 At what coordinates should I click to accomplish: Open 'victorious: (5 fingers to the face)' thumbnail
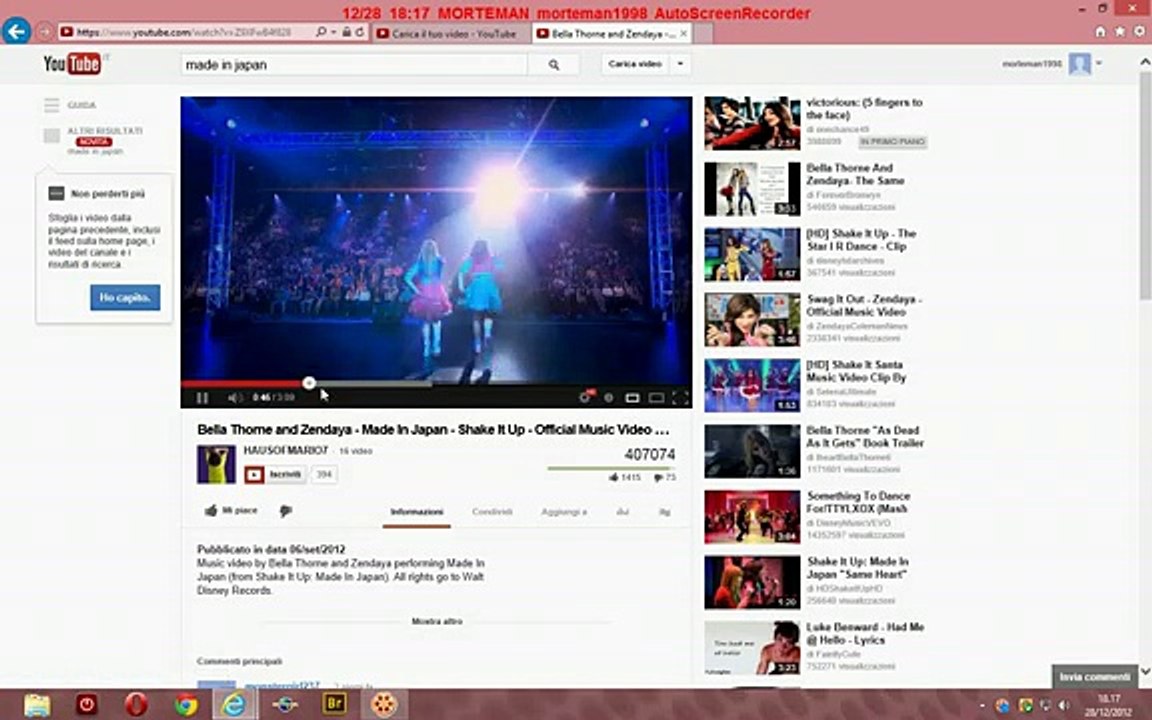[x=752, y=123]
